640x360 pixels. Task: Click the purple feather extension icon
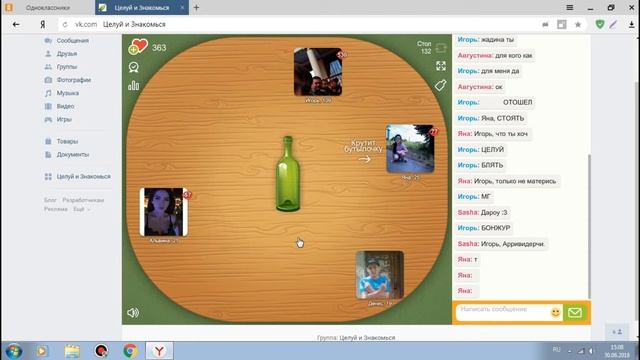[x=613, y=24]
